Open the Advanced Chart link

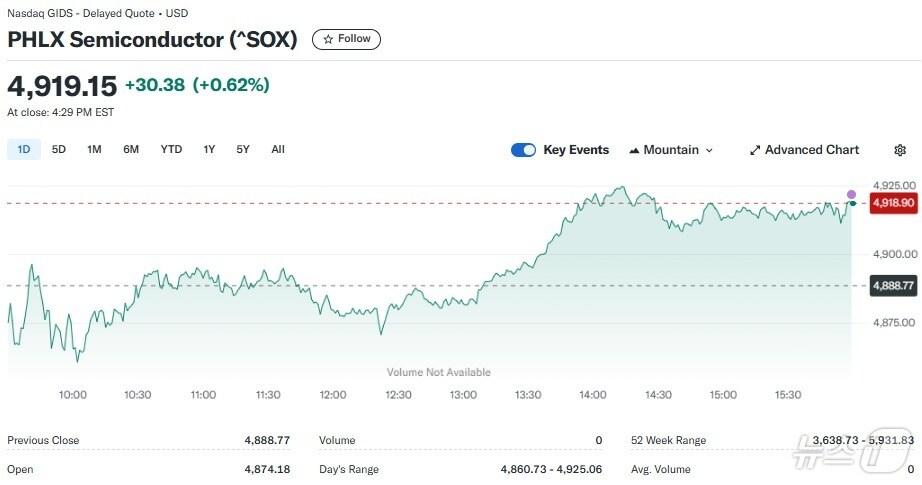(x=811, y=150)
